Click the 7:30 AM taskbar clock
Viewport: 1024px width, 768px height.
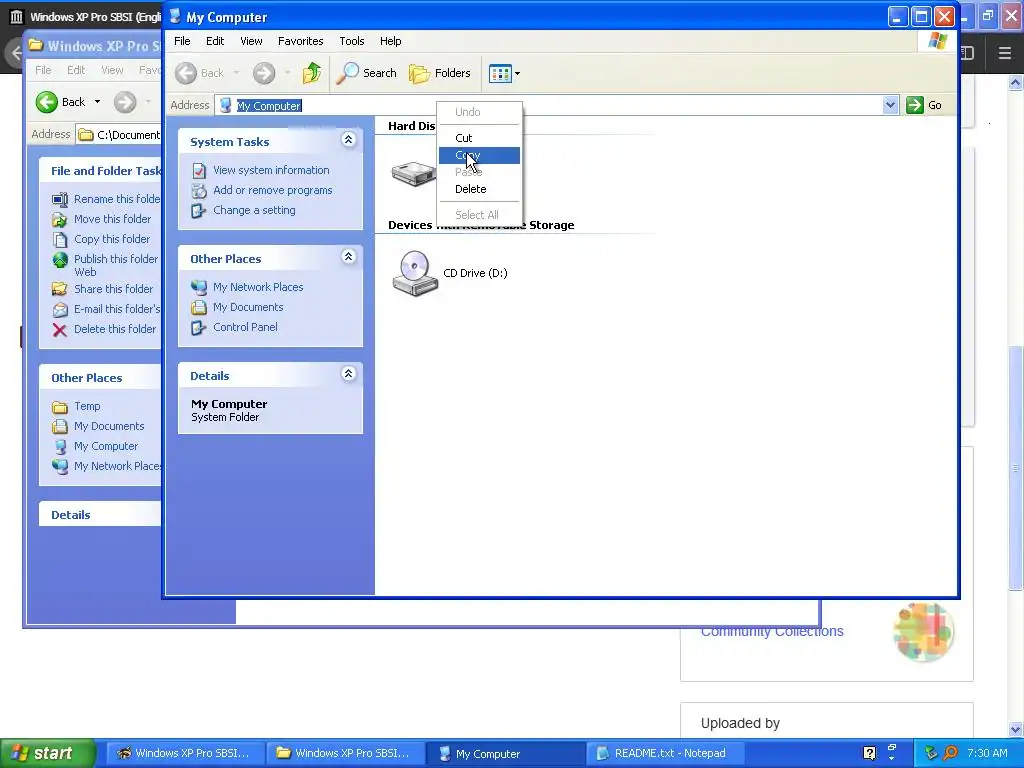987,753
